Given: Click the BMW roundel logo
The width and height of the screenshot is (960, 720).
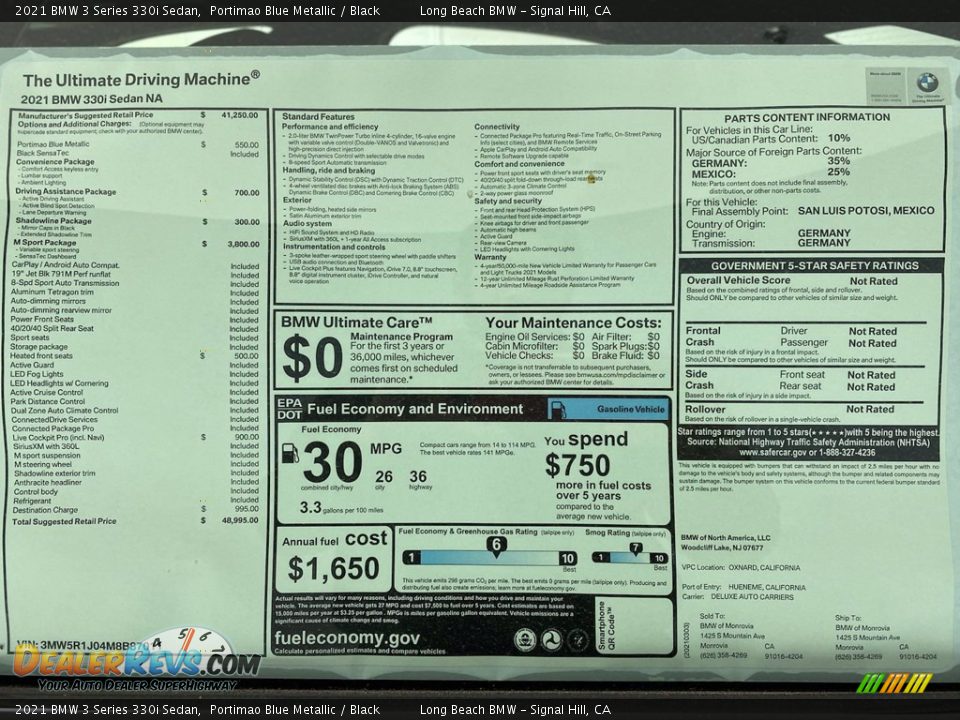Looking at the screenshot, I should (x=927, y=82).
